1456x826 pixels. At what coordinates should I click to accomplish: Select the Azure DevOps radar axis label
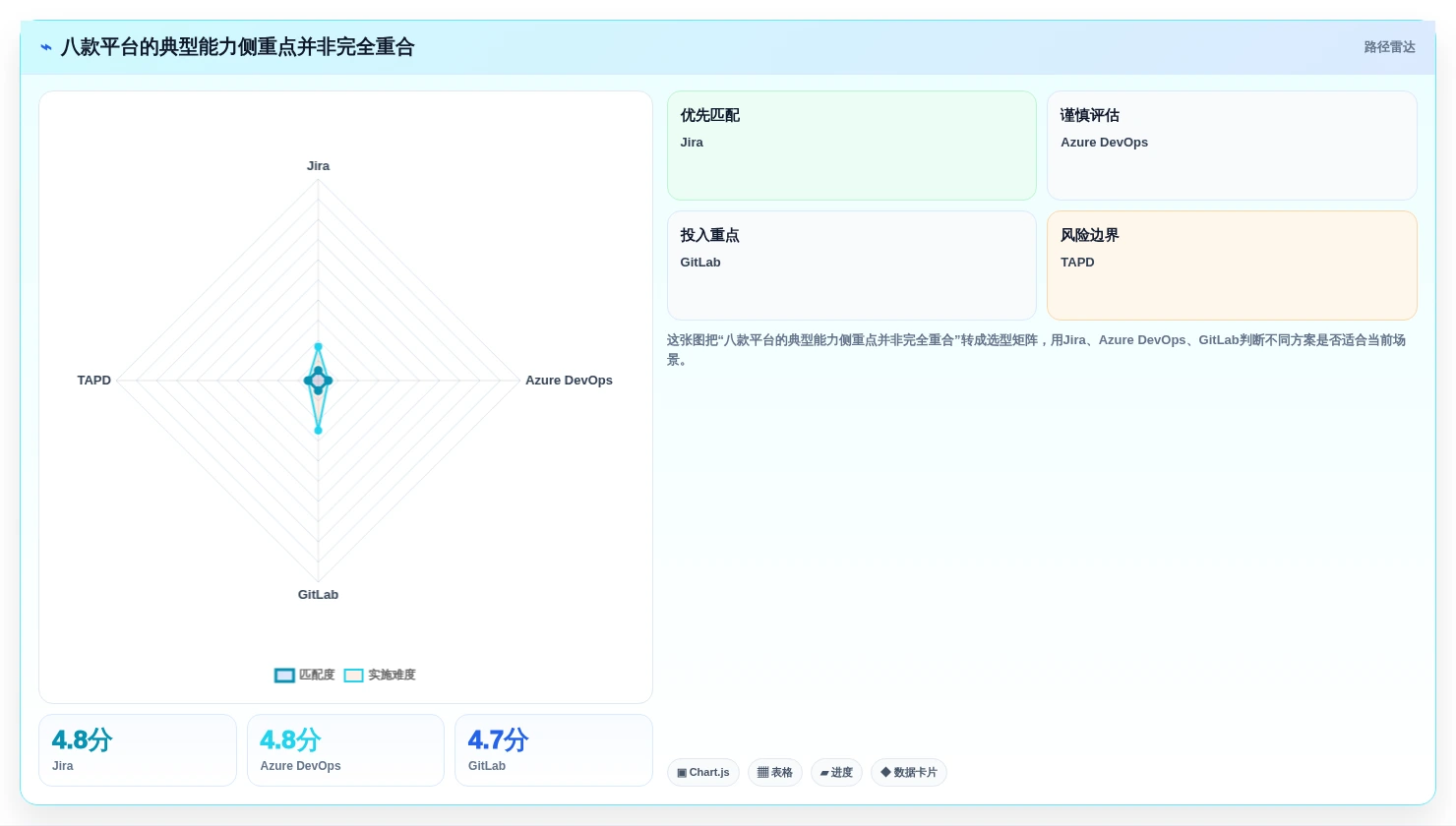coord(569,381)
